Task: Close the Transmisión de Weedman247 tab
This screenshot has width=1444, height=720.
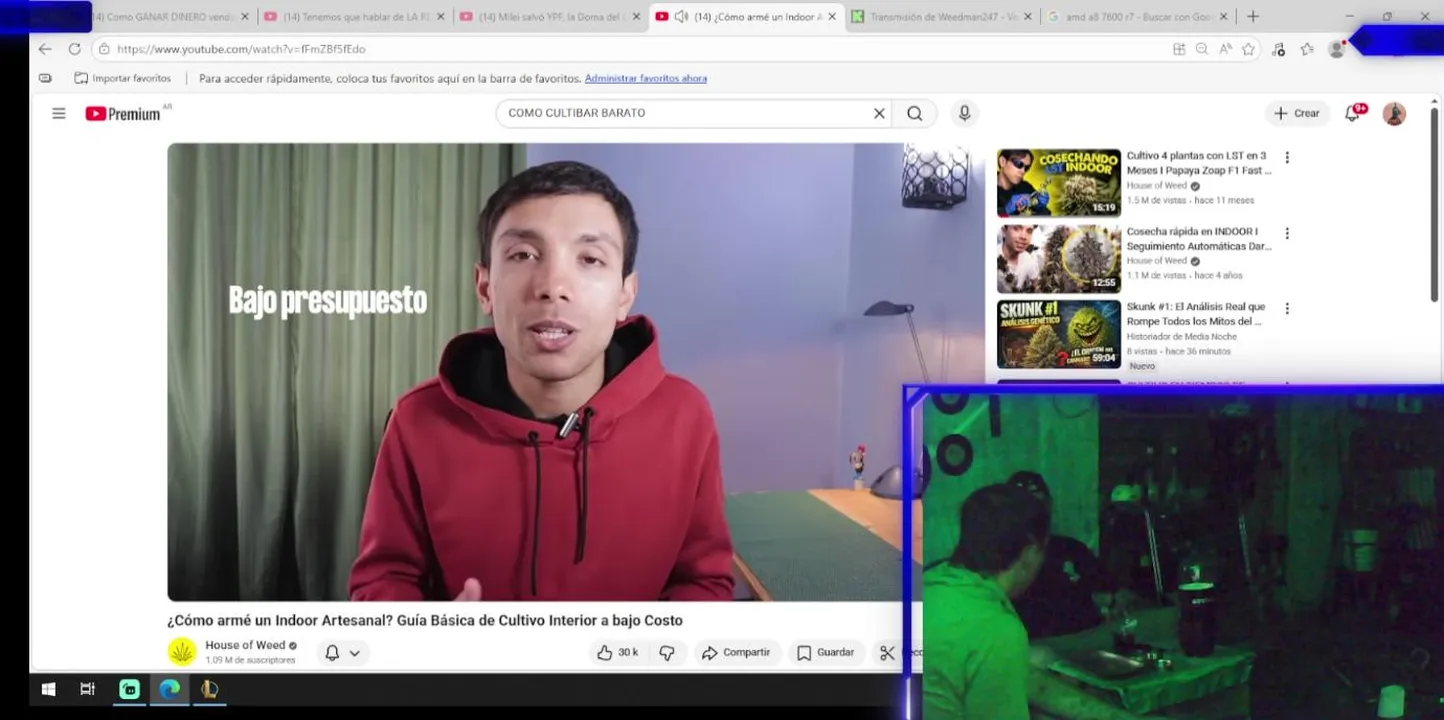Action: (x=1027, y=17)
